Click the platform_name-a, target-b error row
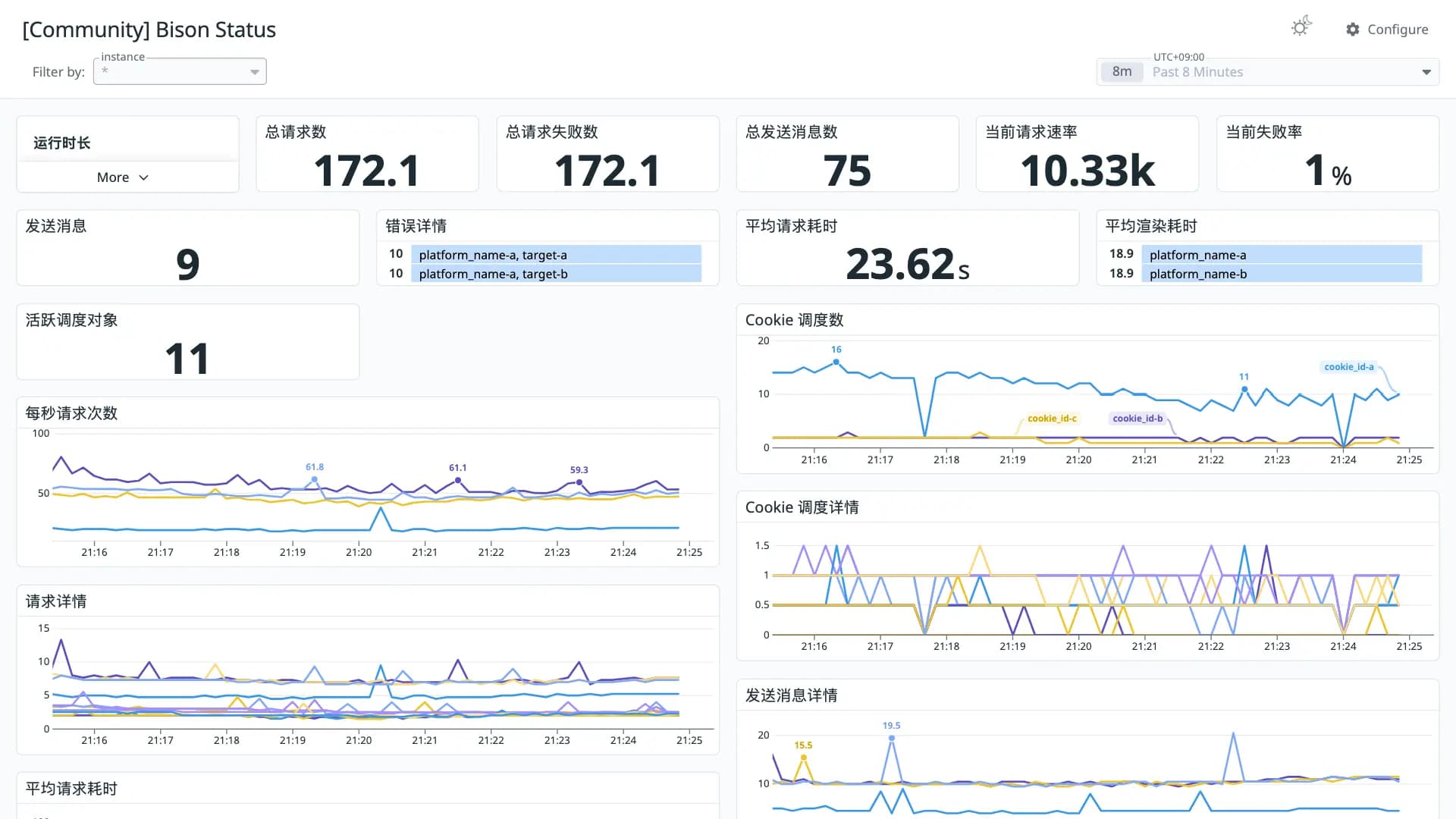Screen dimensions: 1456x819 coord(547,274)
